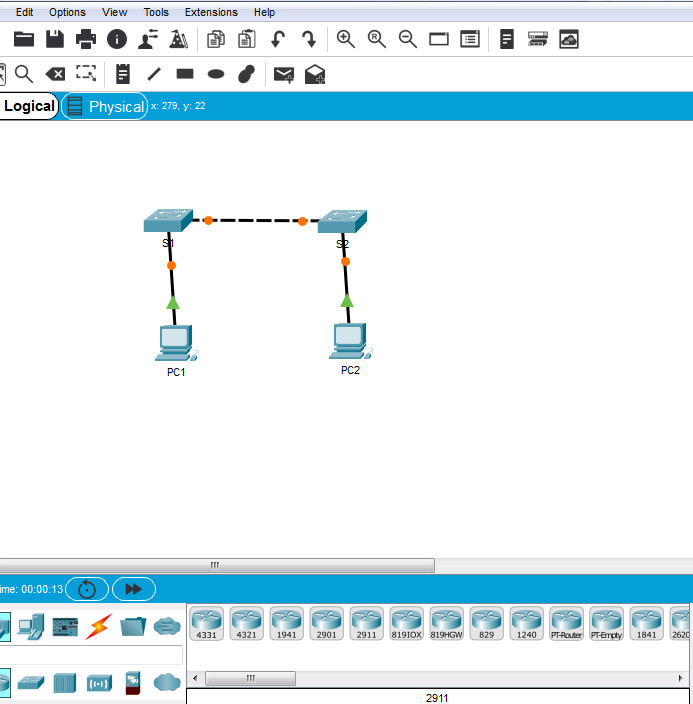Print the workspace via printer icon
The image size is (693, 704).
click(x=86, y=39)
